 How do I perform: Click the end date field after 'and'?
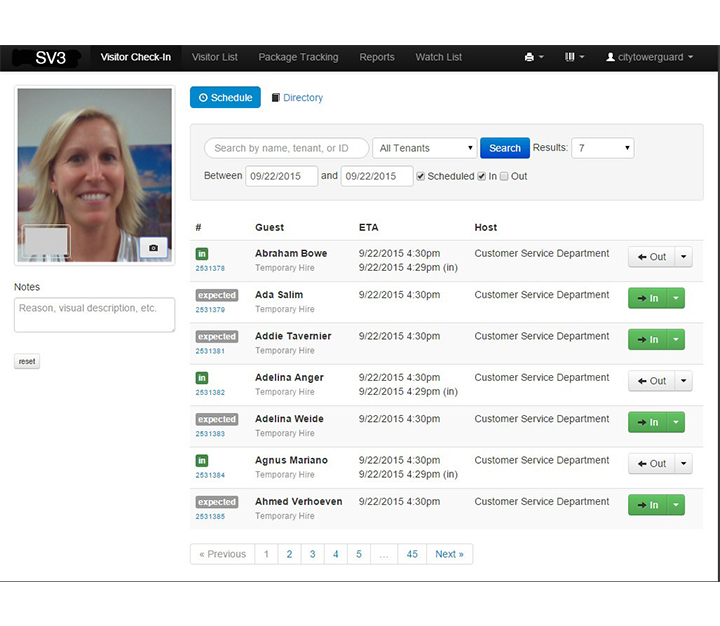coord(377,176)
